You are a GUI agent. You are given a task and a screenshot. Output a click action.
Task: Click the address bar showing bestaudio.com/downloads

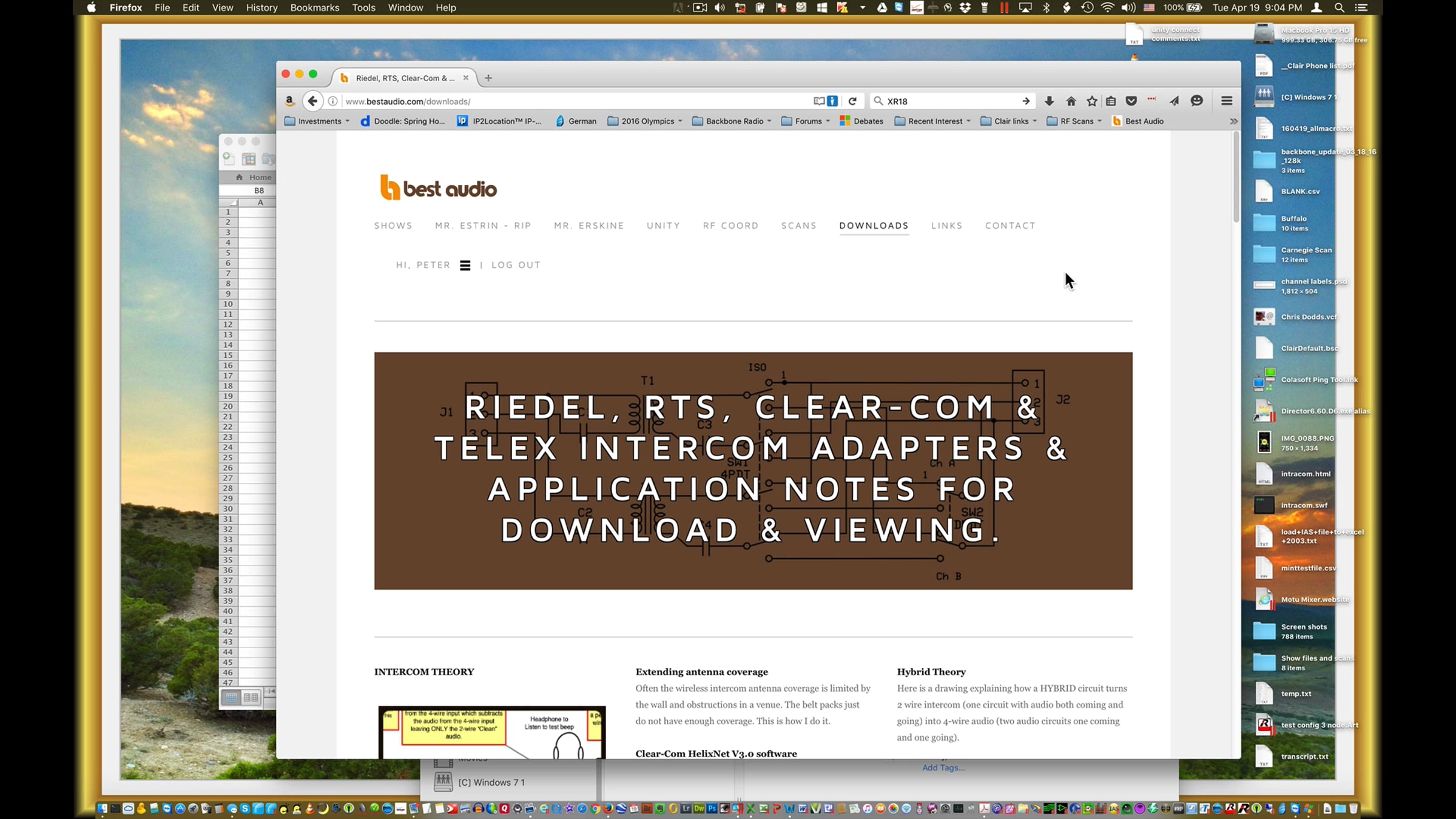coord(576,101)
